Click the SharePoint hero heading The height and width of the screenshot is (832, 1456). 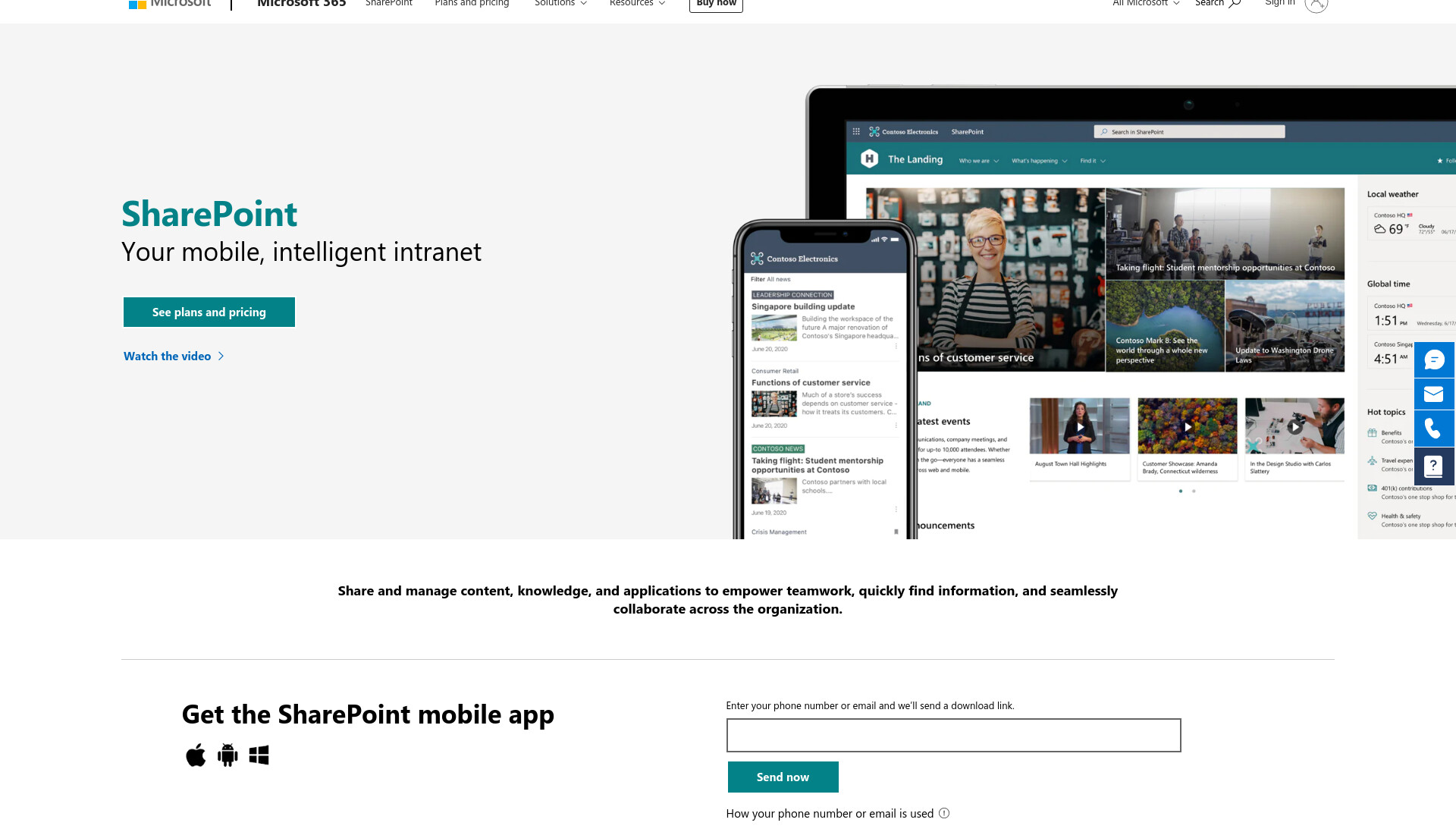pyautogui.click(x=209, y=214)
